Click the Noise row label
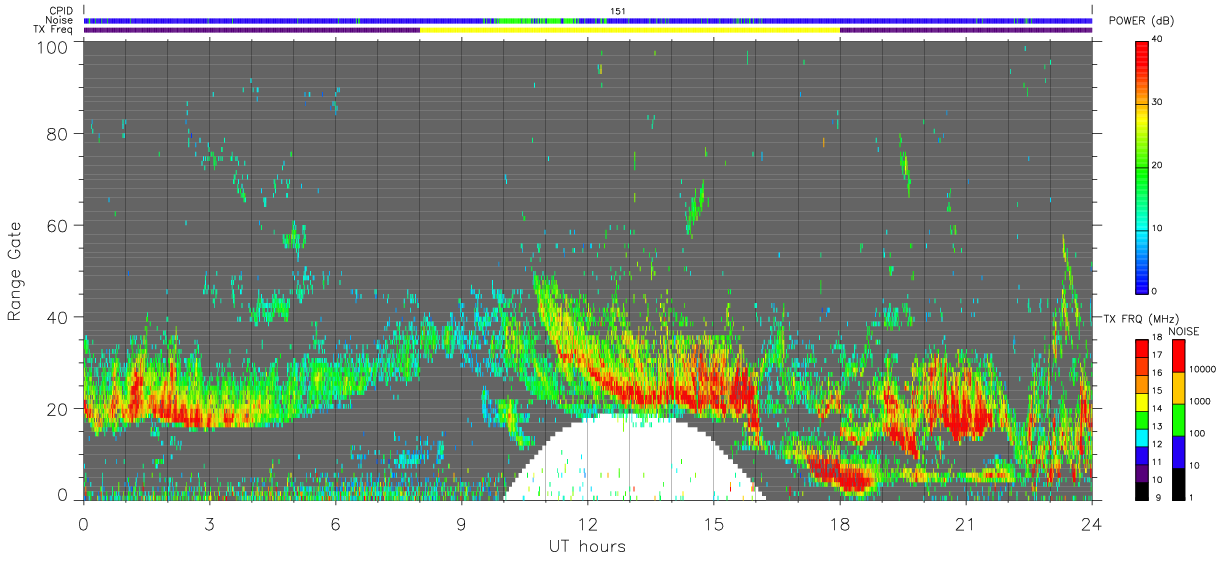The image size is (1228, 567). click(60, 20)
